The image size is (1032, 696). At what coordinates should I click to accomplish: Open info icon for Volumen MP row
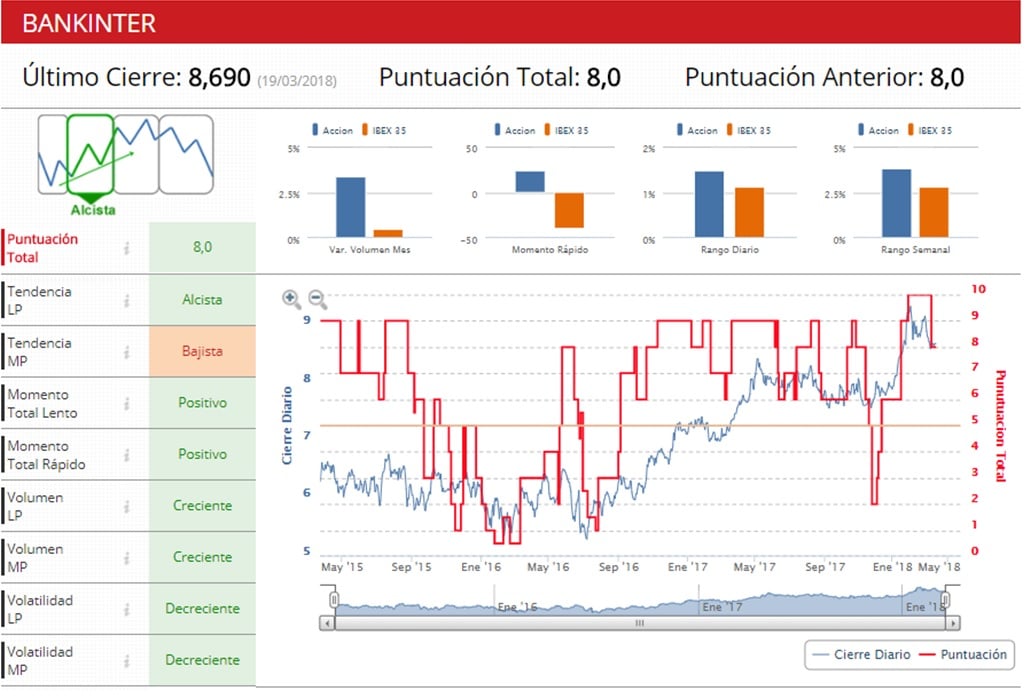[x=126, y=558]
